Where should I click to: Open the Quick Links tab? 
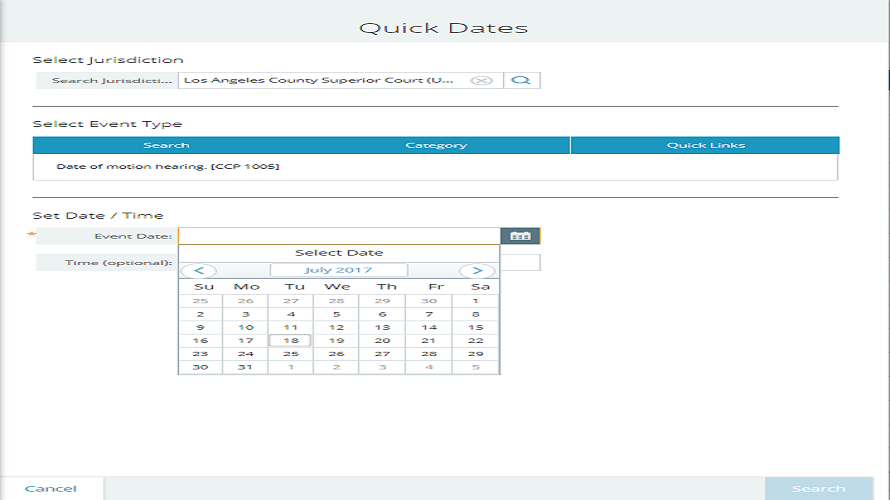coord(705,146)
